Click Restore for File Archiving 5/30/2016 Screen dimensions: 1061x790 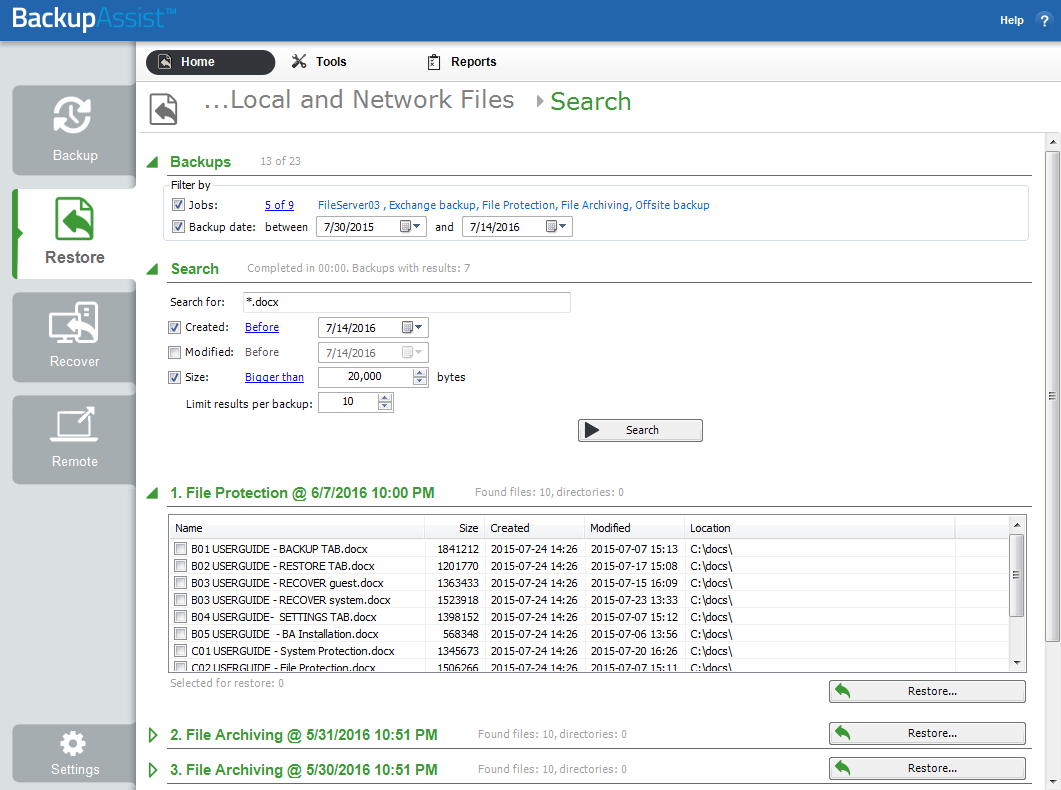(x=927, y=768)
